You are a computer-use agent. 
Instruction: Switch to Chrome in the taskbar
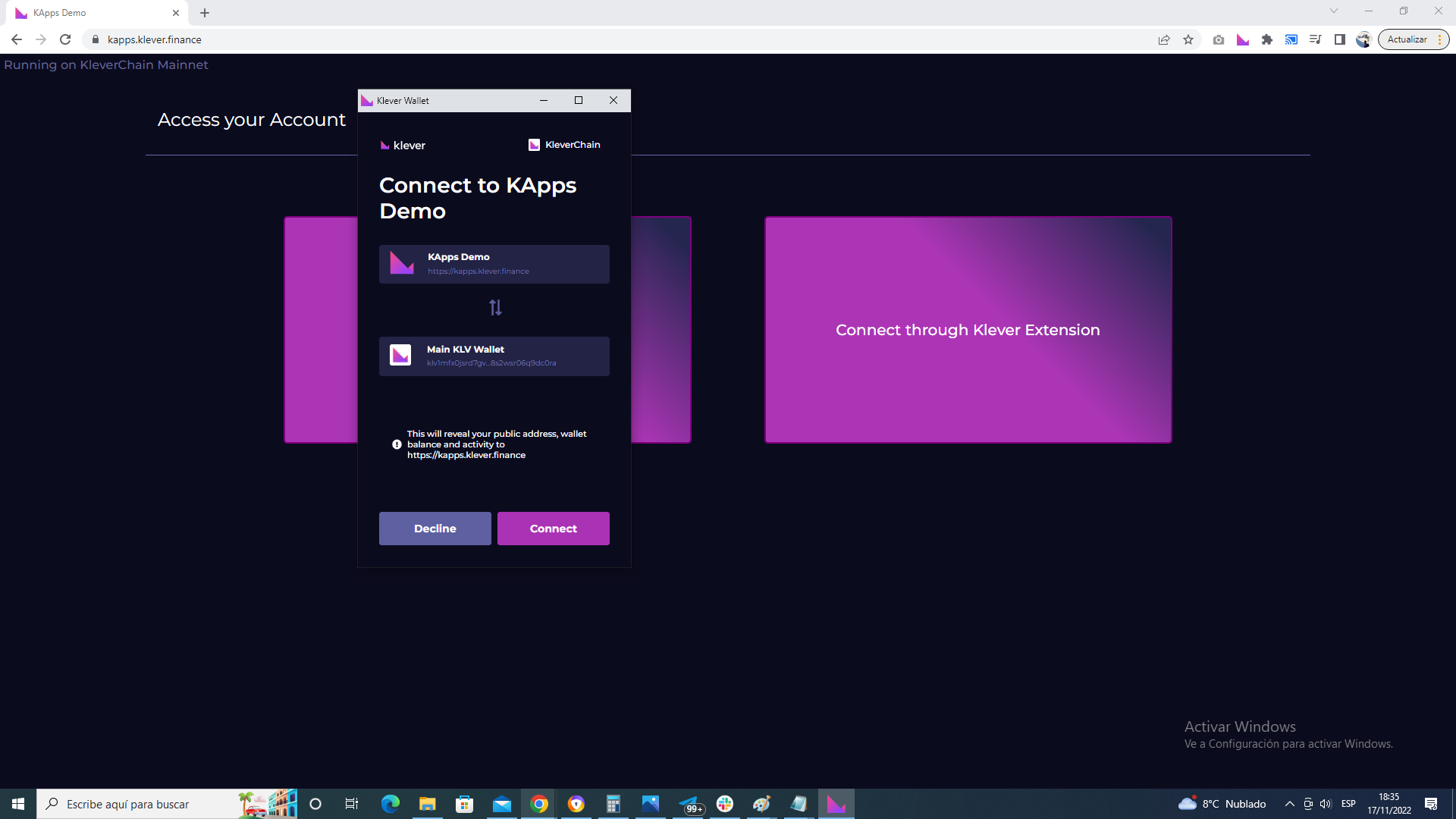click(539, 804)
